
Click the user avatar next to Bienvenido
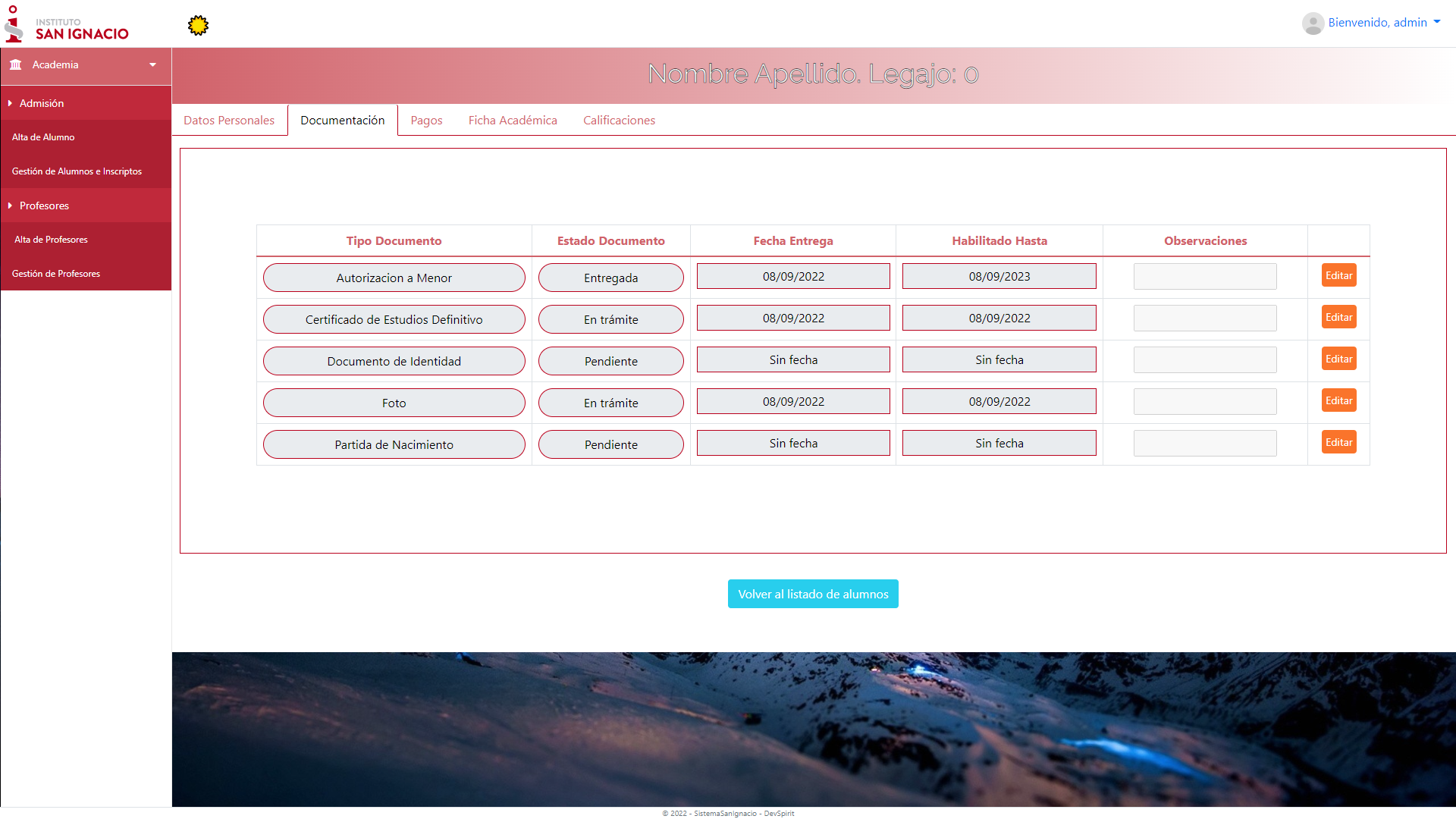pos(1314,24)
